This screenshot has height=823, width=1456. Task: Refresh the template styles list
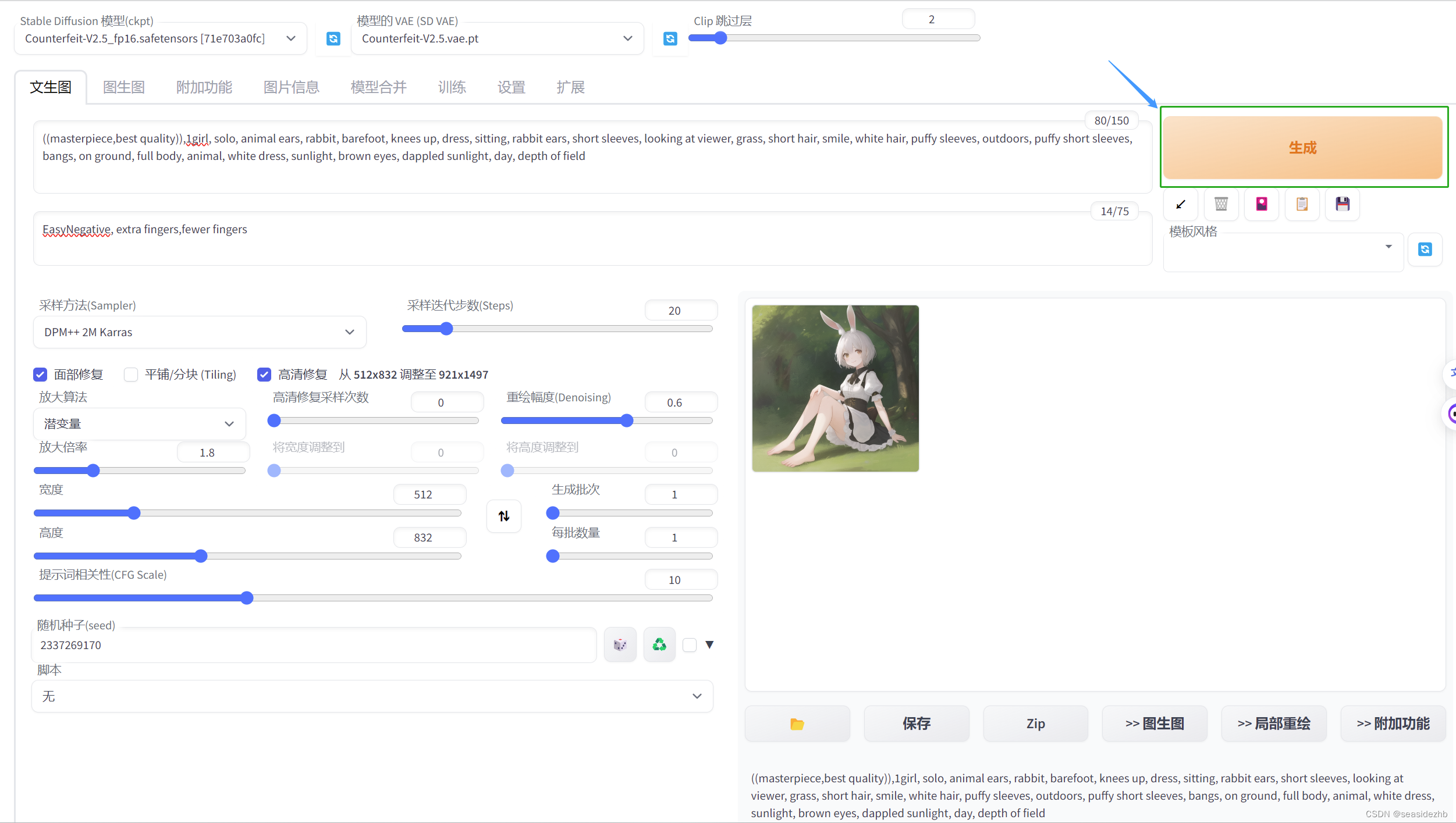1425,250
